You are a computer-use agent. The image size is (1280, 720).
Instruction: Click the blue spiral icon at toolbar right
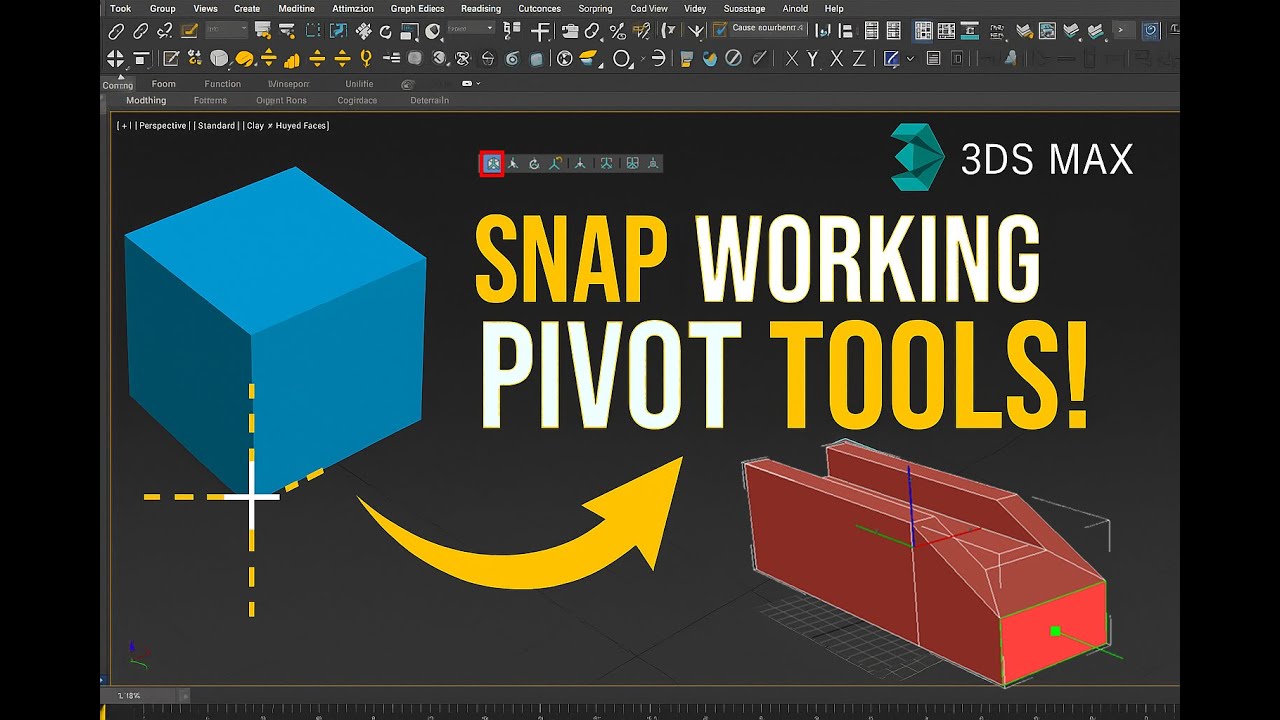[1151, 31]
